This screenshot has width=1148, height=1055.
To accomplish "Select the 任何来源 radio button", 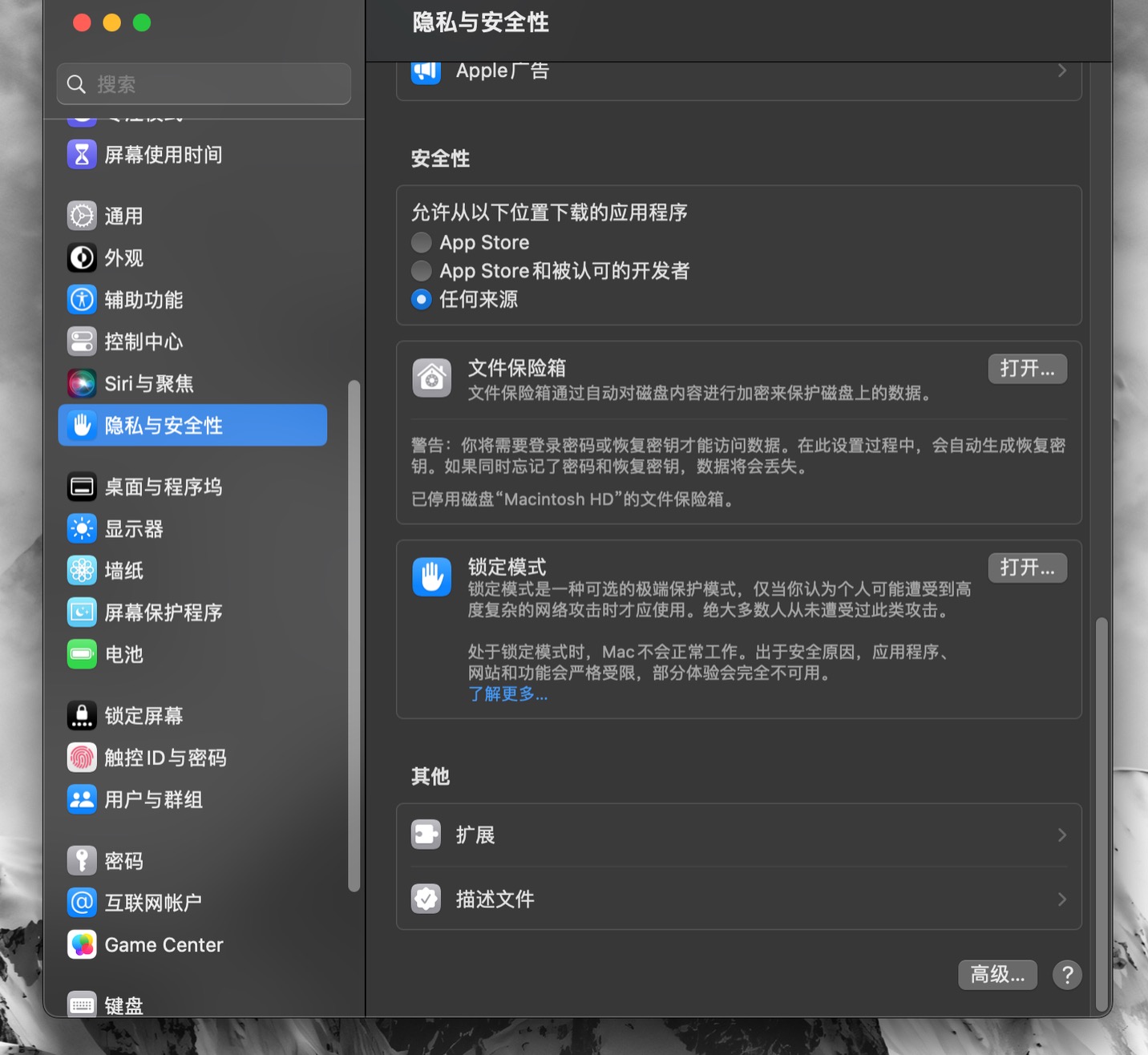I will point(421,299).
